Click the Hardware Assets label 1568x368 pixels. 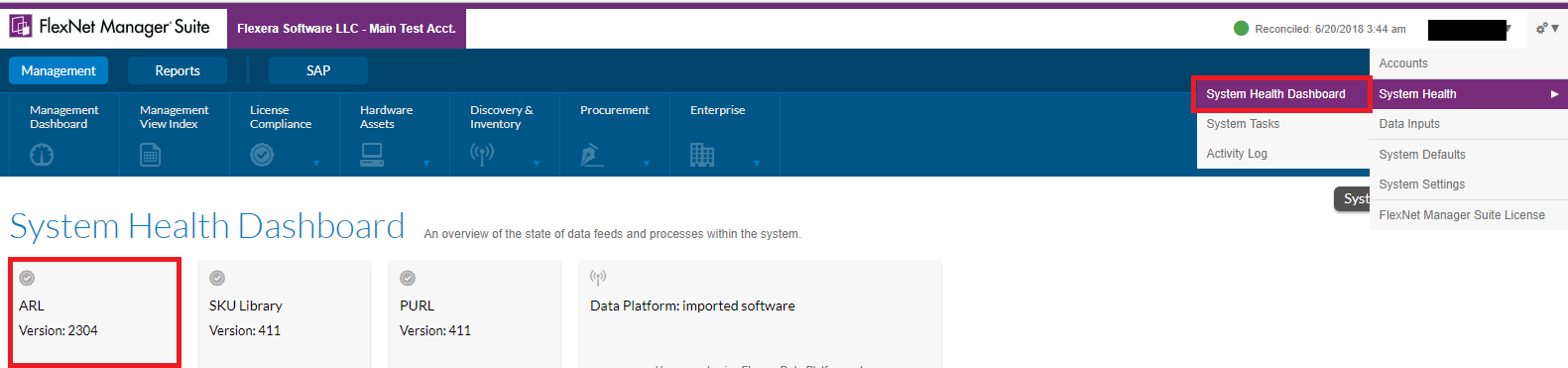(x=387, y=117)
